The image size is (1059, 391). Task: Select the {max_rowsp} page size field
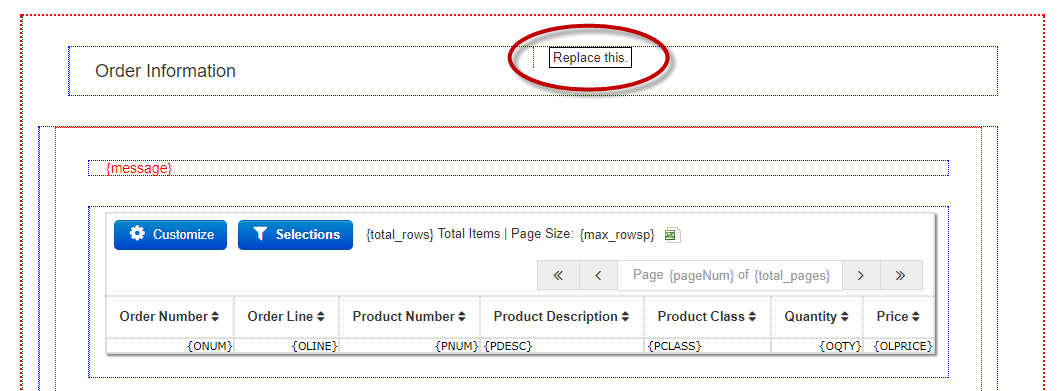[617, 235]
